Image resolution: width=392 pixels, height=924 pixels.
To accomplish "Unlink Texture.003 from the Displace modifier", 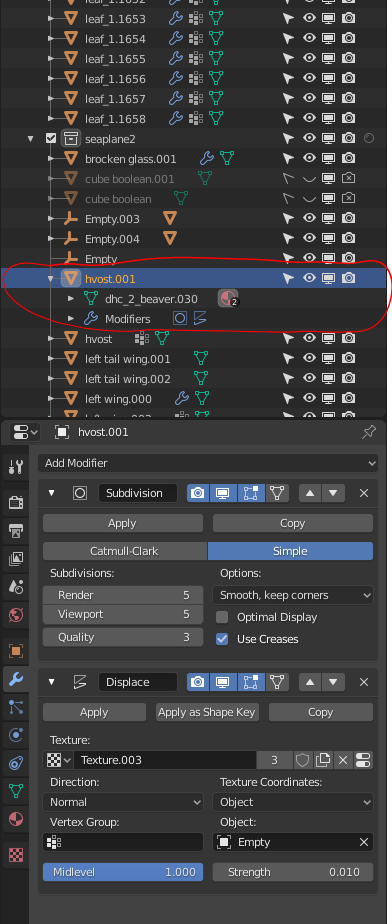I will tap(342, 760).
